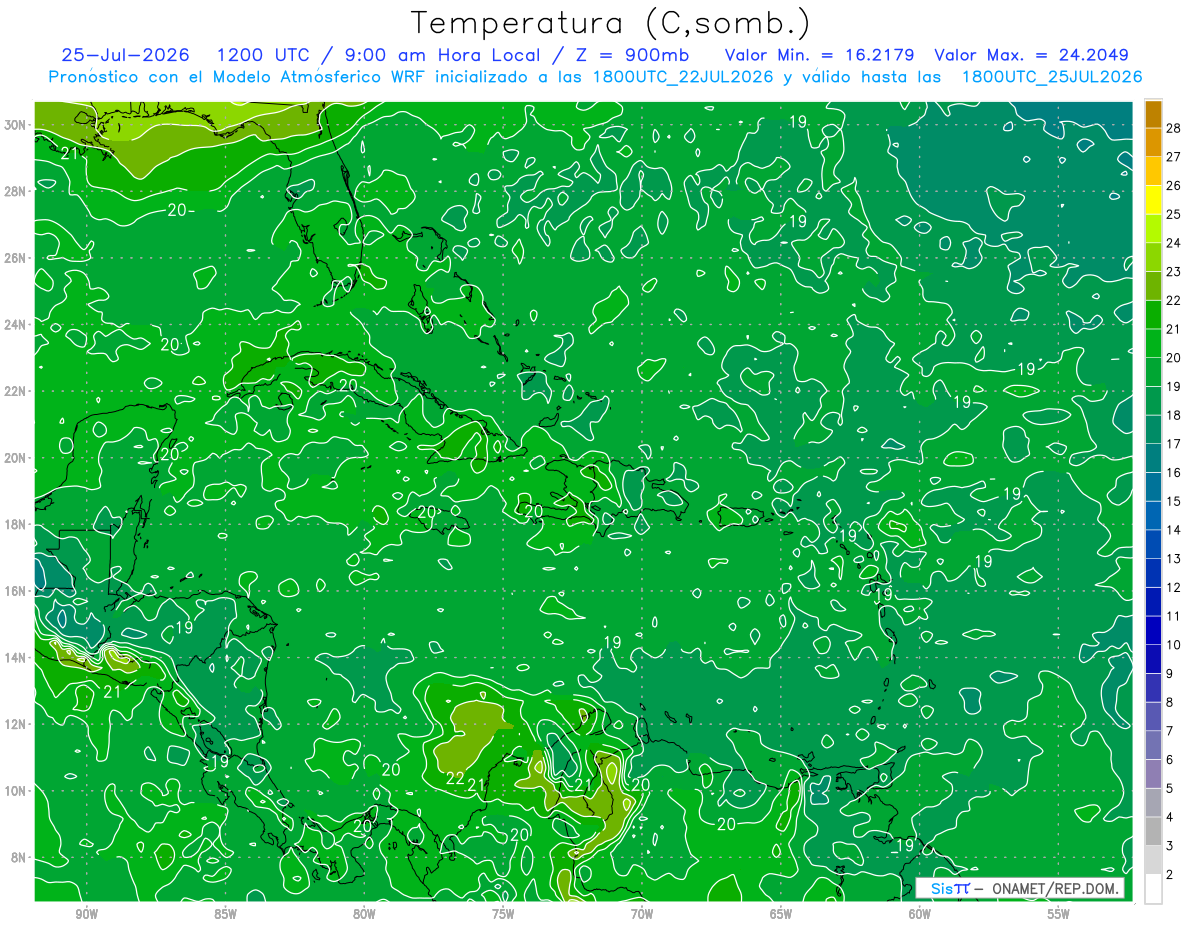Click legend value '7'
This screenshot has height=927, width=1200.
[1170, 731]
